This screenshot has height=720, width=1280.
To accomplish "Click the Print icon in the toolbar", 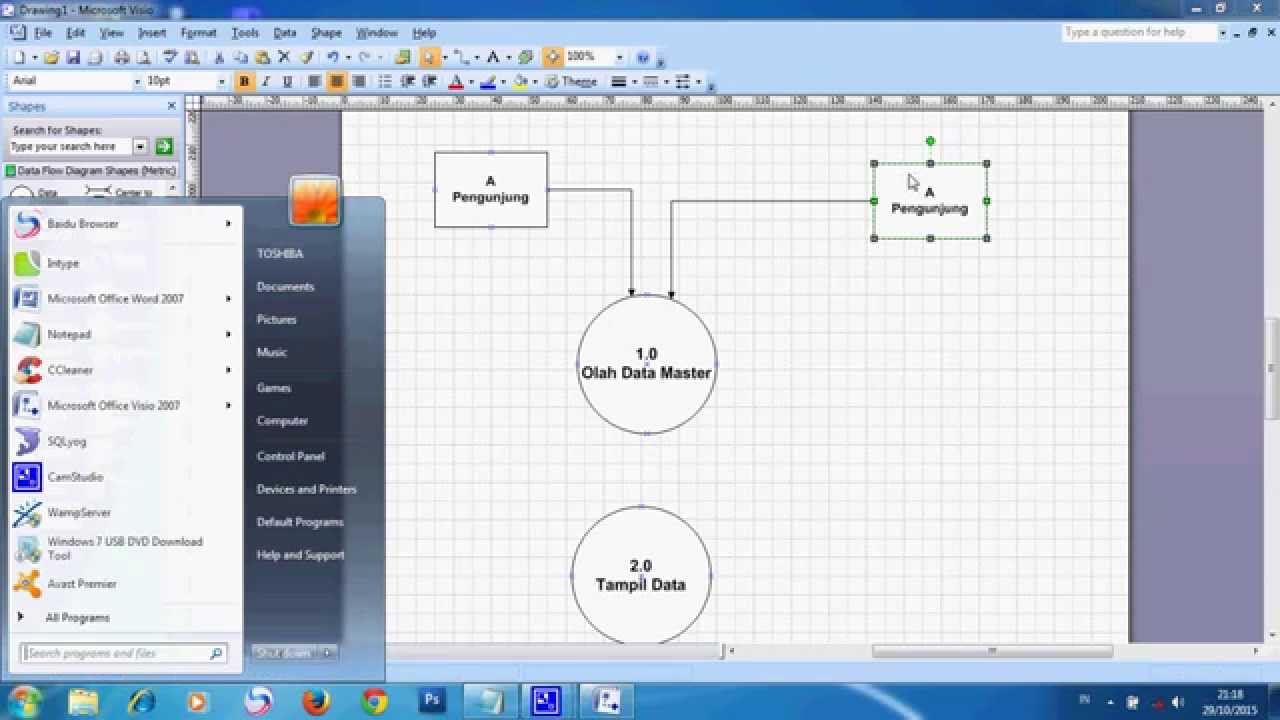I will [121, 57].
